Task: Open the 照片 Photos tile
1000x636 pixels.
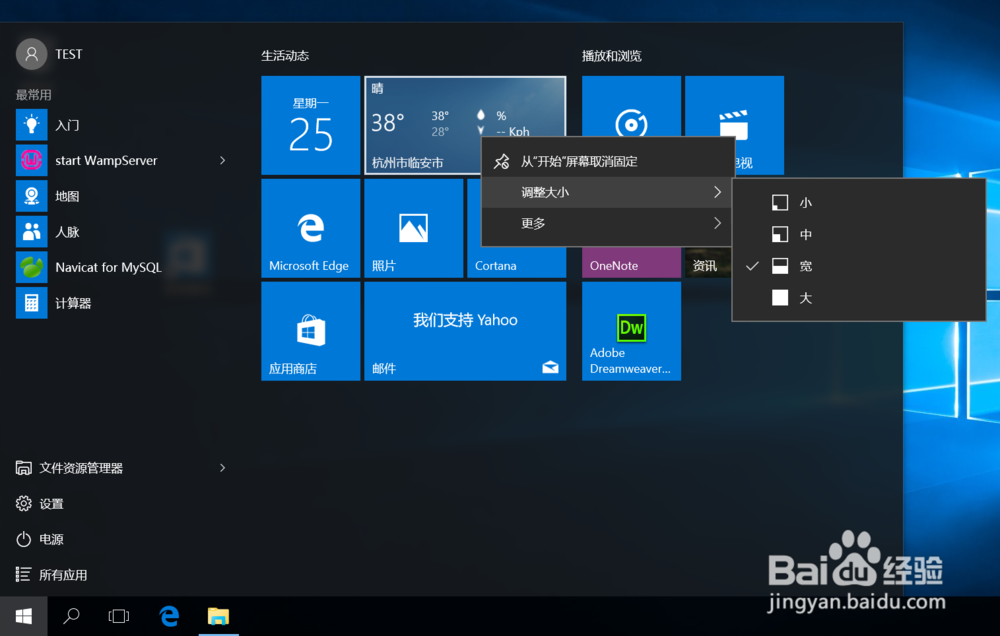Action: pos(413,228)
